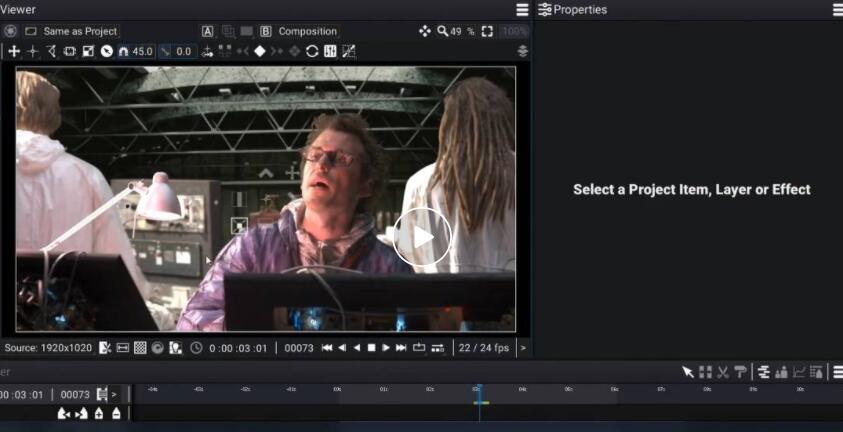Click the viewer timecode 0:00:03:01
The height and width of the screenshot is (432, 843).
coord(238,348)
